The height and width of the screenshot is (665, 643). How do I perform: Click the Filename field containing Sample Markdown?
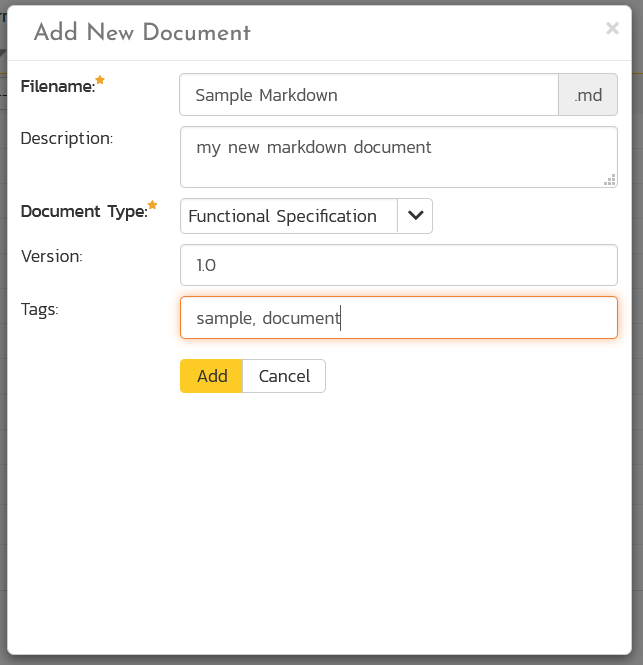368,96
